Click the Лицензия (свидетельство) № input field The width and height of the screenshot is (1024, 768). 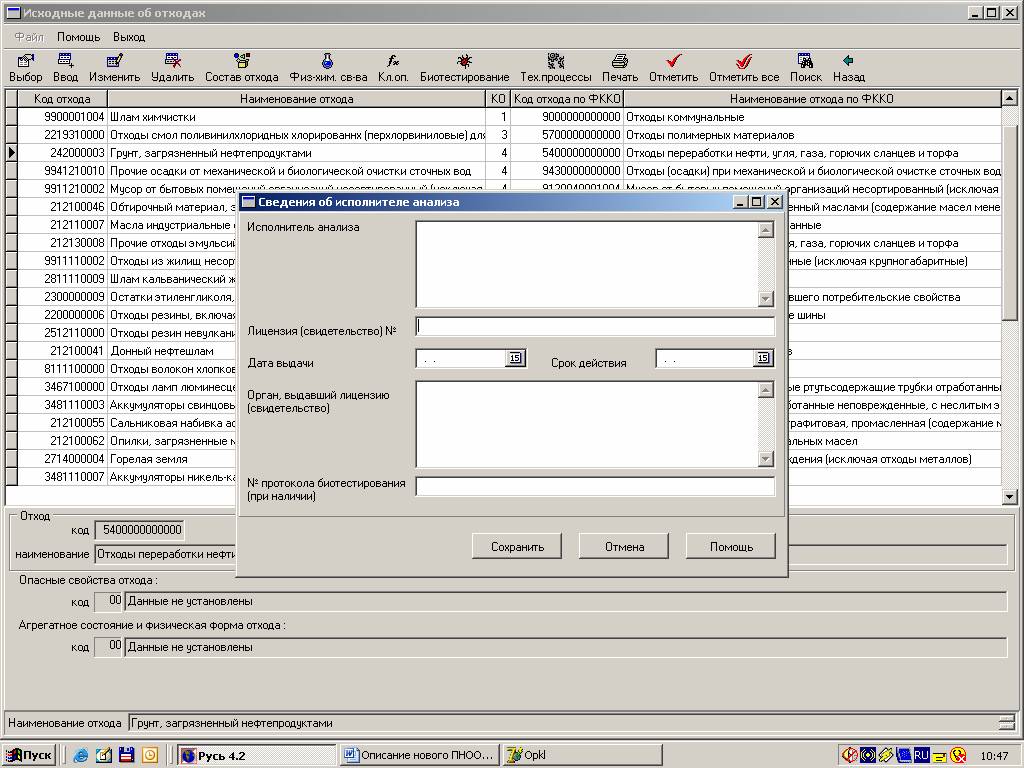click(x=595, y=326)
